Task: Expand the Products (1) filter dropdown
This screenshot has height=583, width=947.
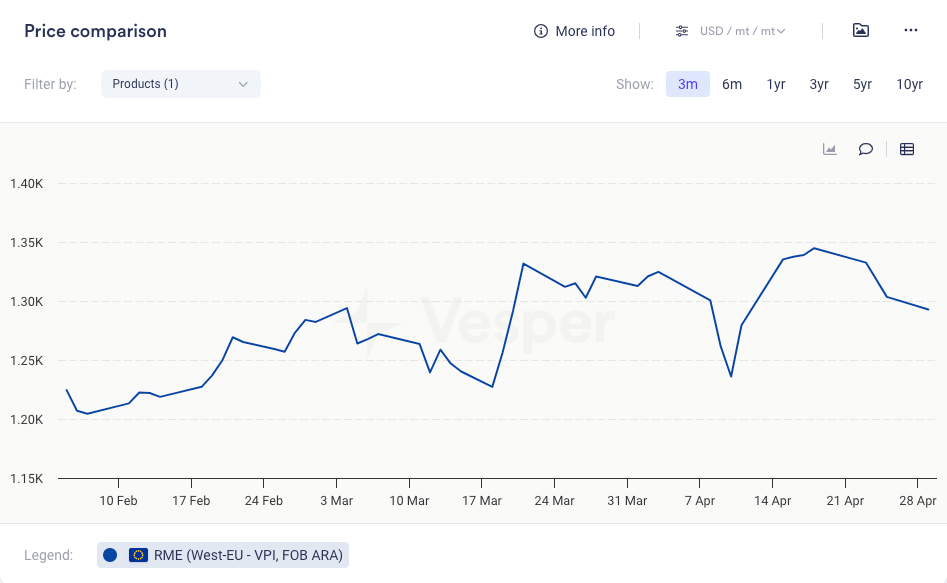Action: (180, 84)
